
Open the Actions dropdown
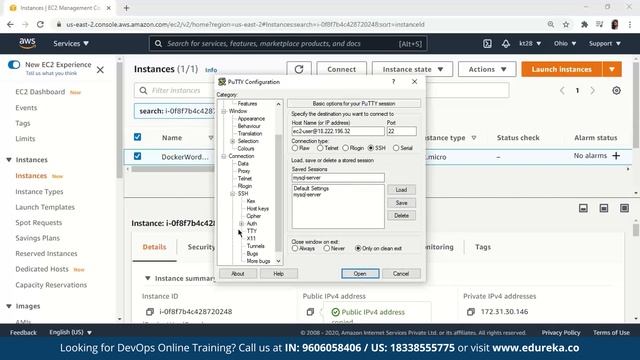point(487,69)
